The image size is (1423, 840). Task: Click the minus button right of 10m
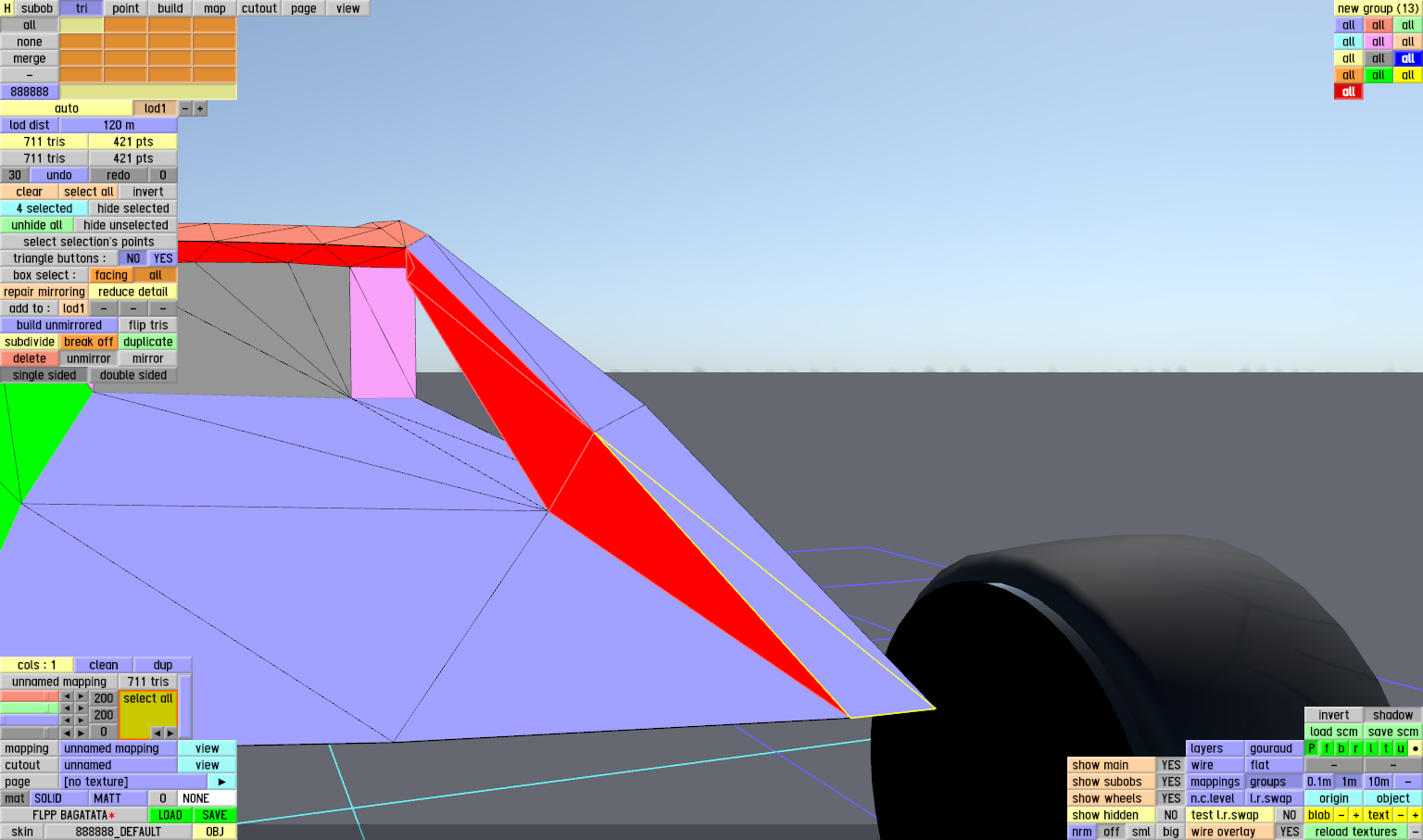coord(1408,782)
